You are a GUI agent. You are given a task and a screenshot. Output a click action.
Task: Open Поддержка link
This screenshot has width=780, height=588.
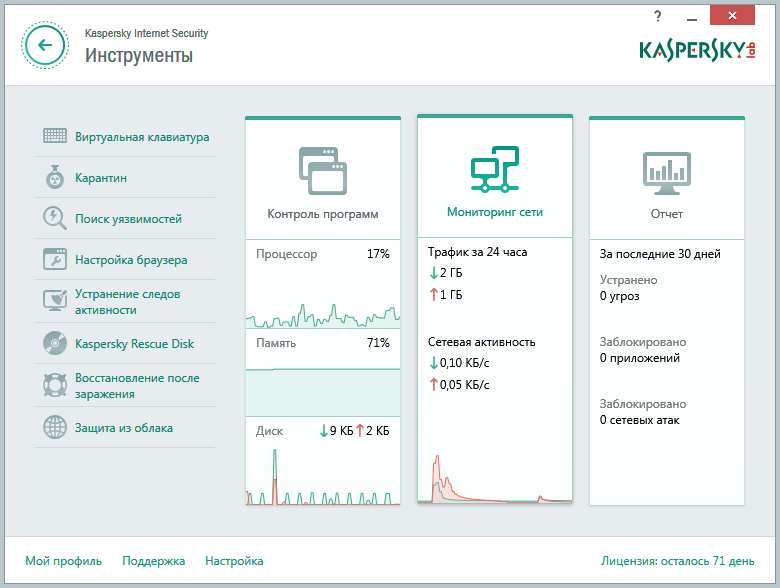pyautogui.click(x=154, y=561)
